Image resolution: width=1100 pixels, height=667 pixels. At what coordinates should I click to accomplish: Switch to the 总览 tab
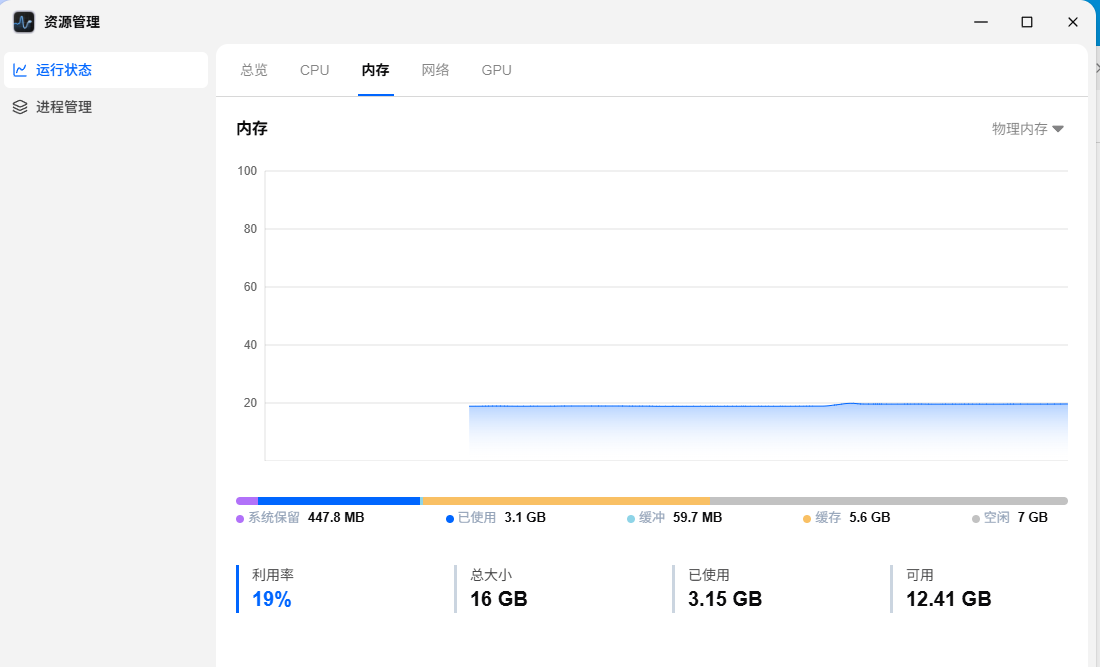coord(254,70)
